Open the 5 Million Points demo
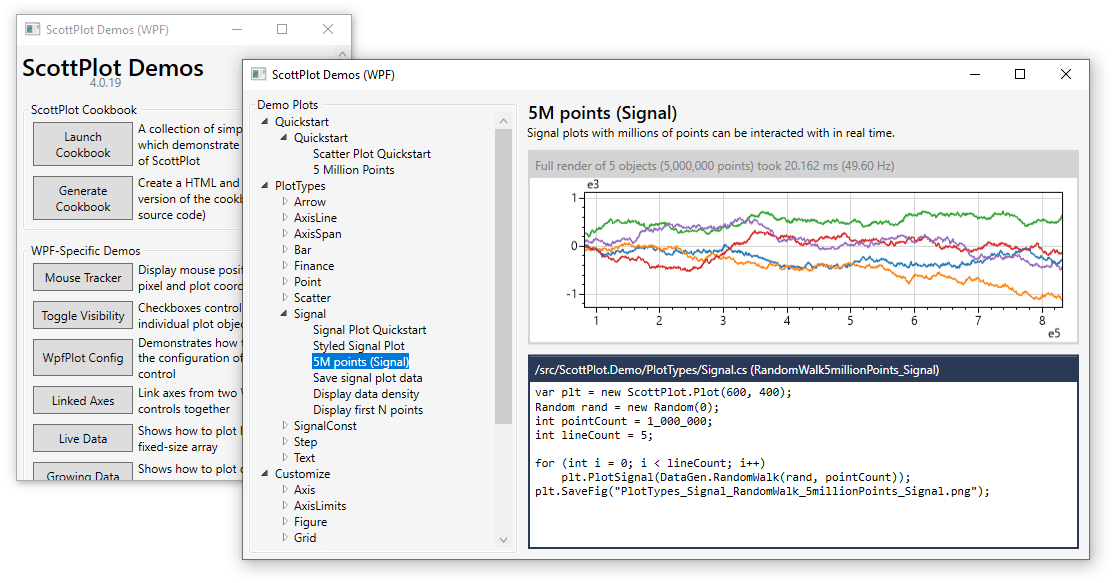The image size is (1112, 583). 353,170
